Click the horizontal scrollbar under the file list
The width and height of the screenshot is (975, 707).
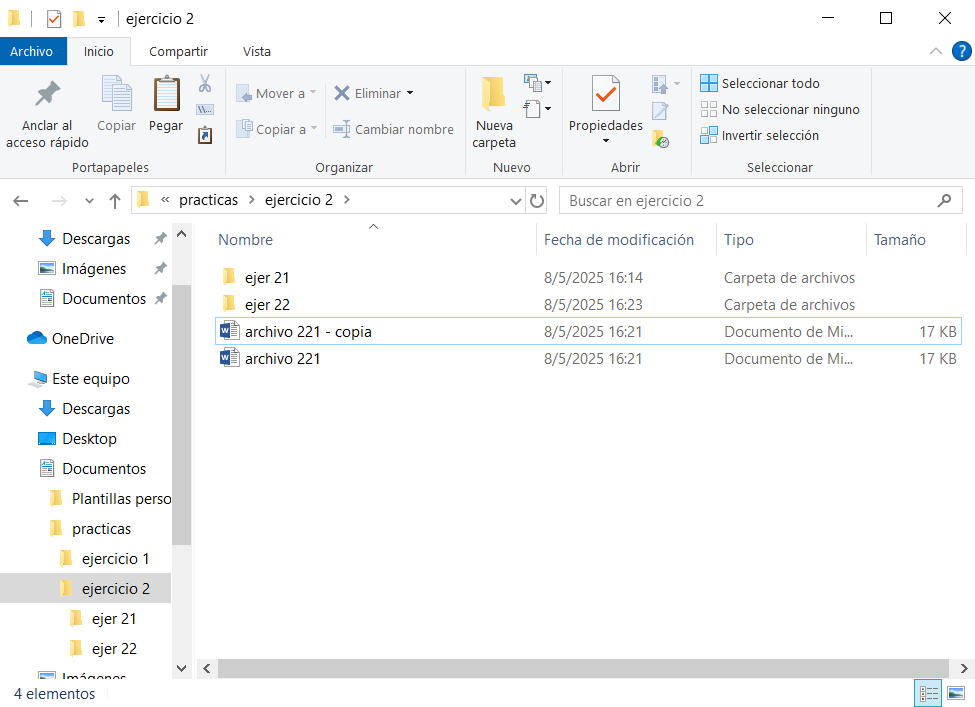580,668
